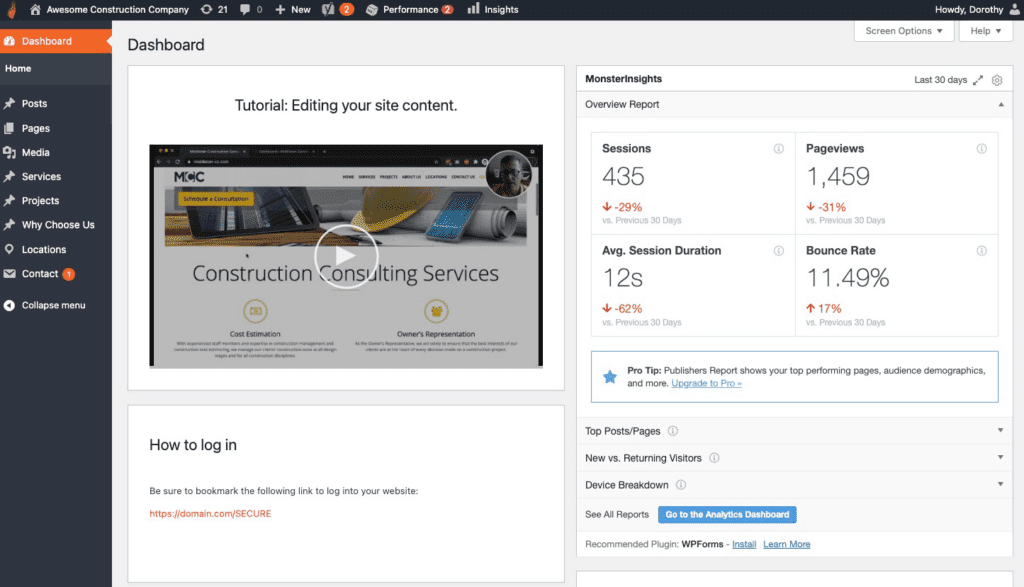
Task: Open the https://domain.com/SECURE login link
Action: 210,514
